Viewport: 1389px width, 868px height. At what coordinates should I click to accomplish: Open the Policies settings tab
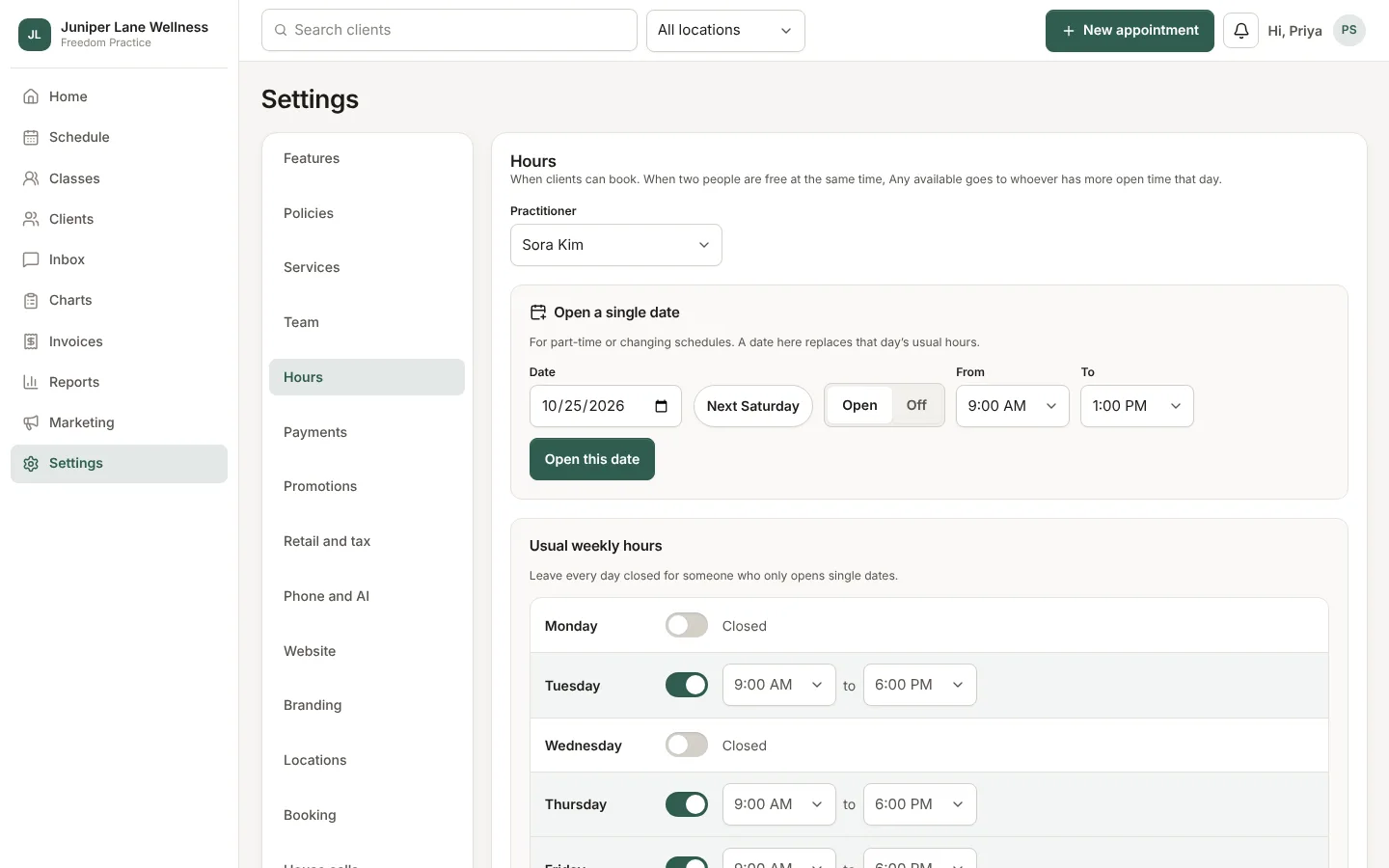(367, 213)
